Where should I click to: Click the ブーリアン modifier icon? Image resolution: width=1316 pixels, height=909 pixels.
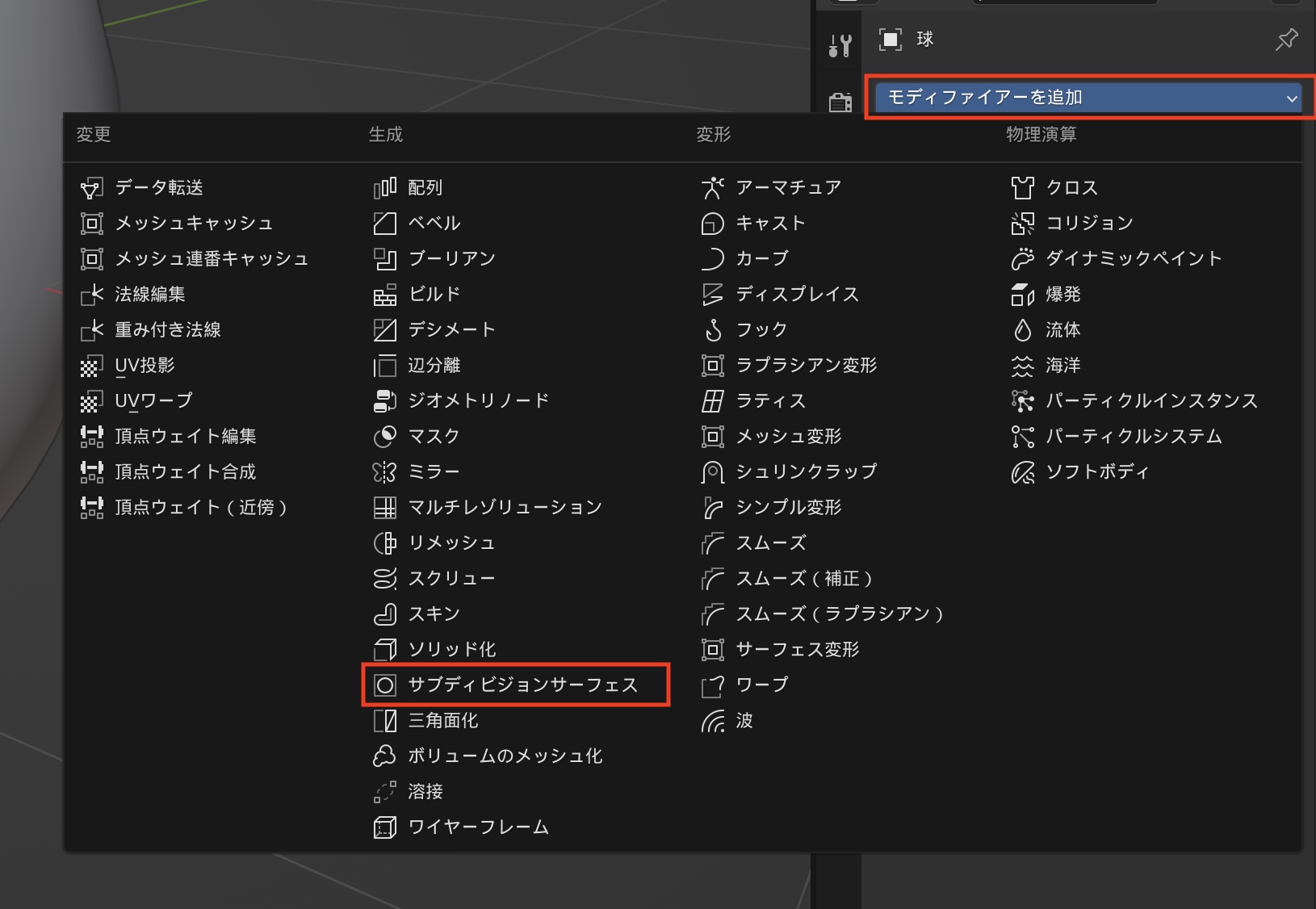[x=385, y=259]
